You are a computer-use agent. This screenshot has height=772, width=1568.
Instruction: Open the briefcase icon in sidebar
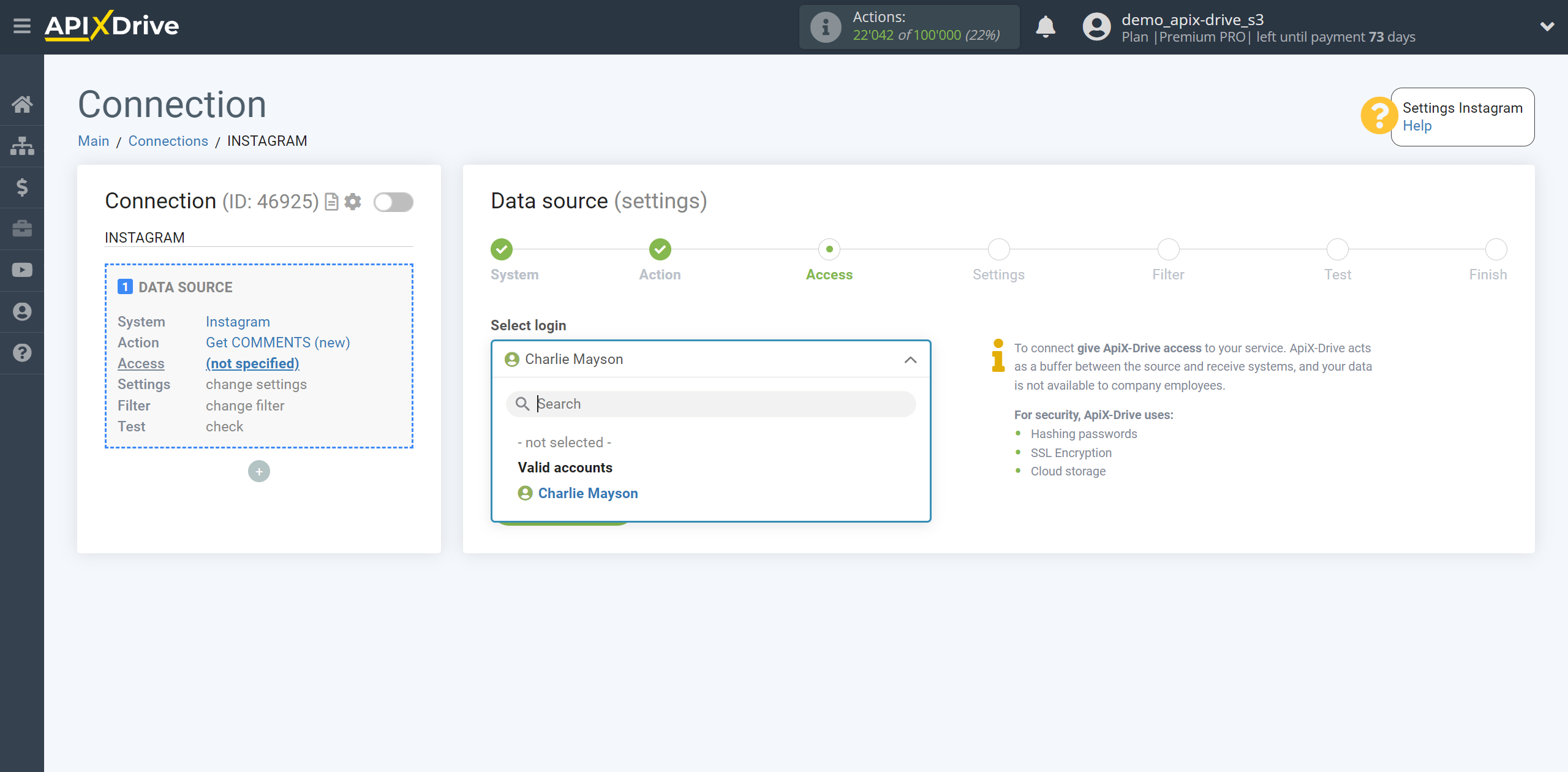coord(22,229)
